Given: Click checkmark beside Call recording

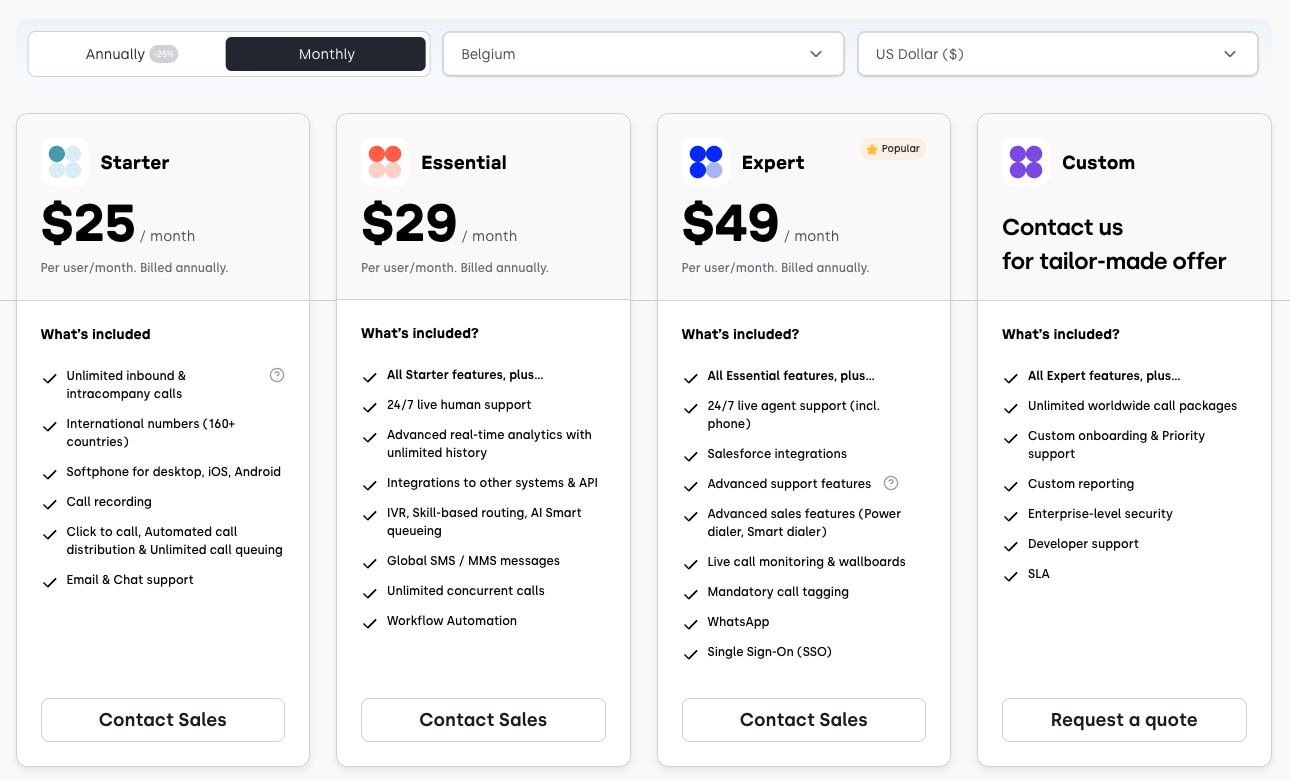Looking at the screenshot, I should point(49,503).
